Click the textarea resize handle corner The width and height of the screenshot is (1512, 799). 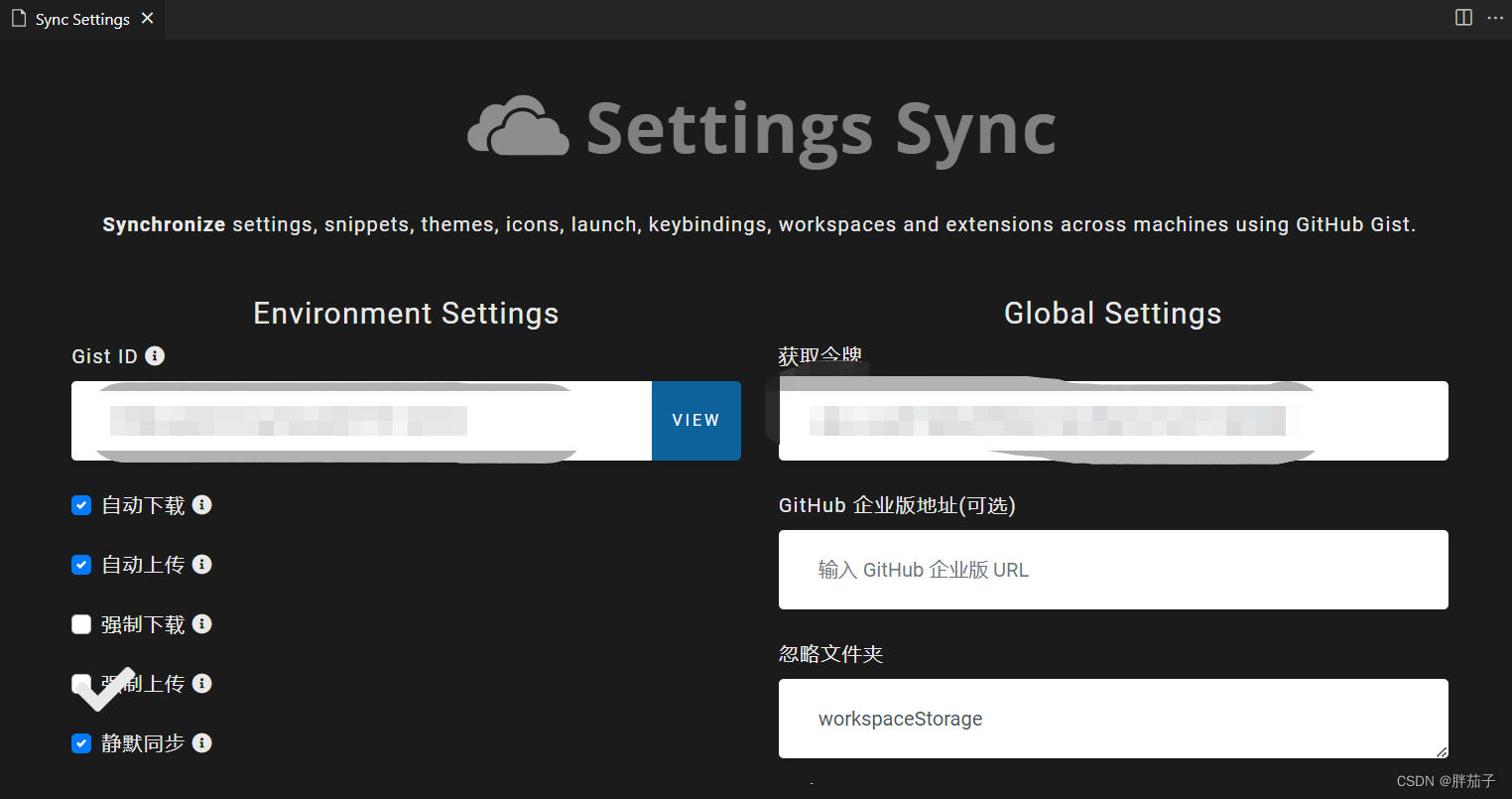tap(1442, 751)
